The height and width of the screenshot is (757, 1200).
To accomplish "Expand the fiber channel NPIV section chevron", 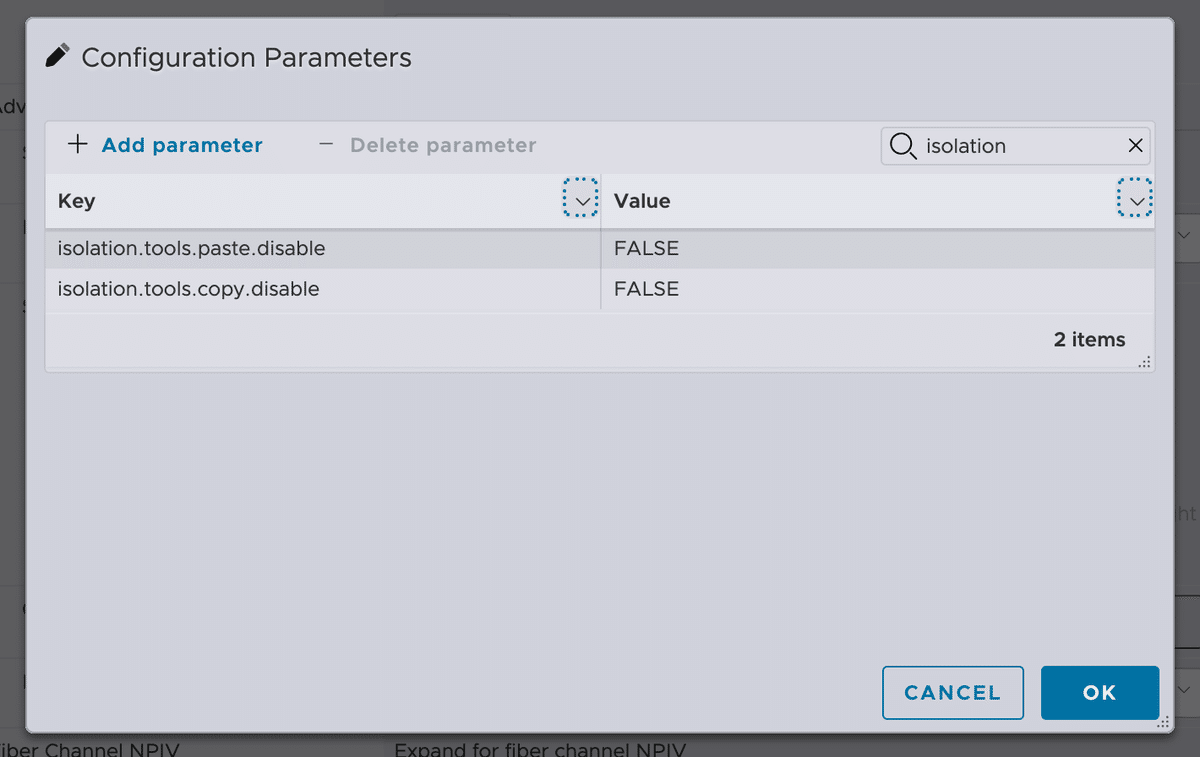I will 1183,690.
